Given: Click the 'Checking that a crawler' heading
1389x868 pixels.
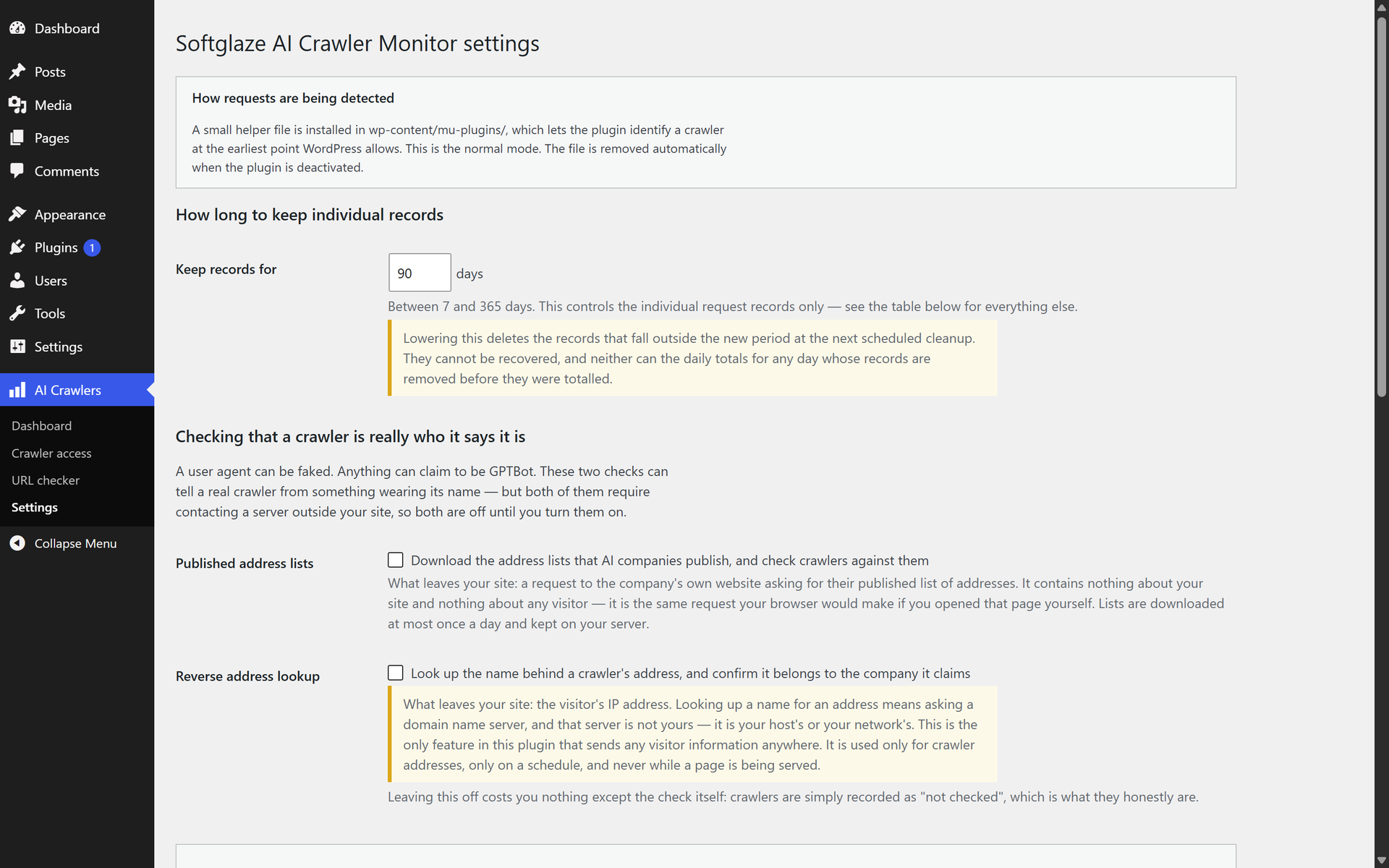Looking at the screenshot, I should tap(350, 437).
